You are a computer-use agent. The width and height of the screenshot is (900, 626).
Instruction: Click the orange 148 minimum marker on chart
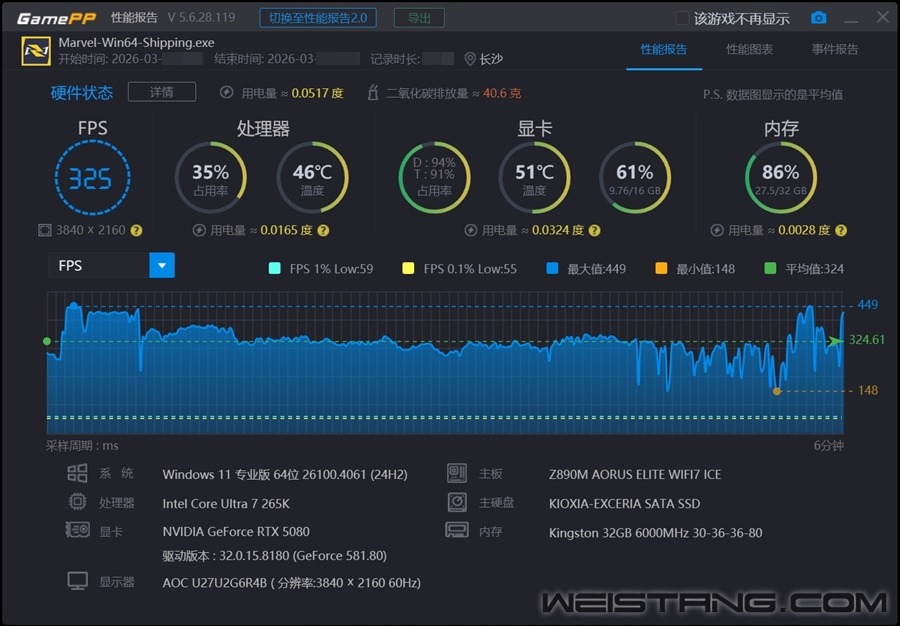777,391
